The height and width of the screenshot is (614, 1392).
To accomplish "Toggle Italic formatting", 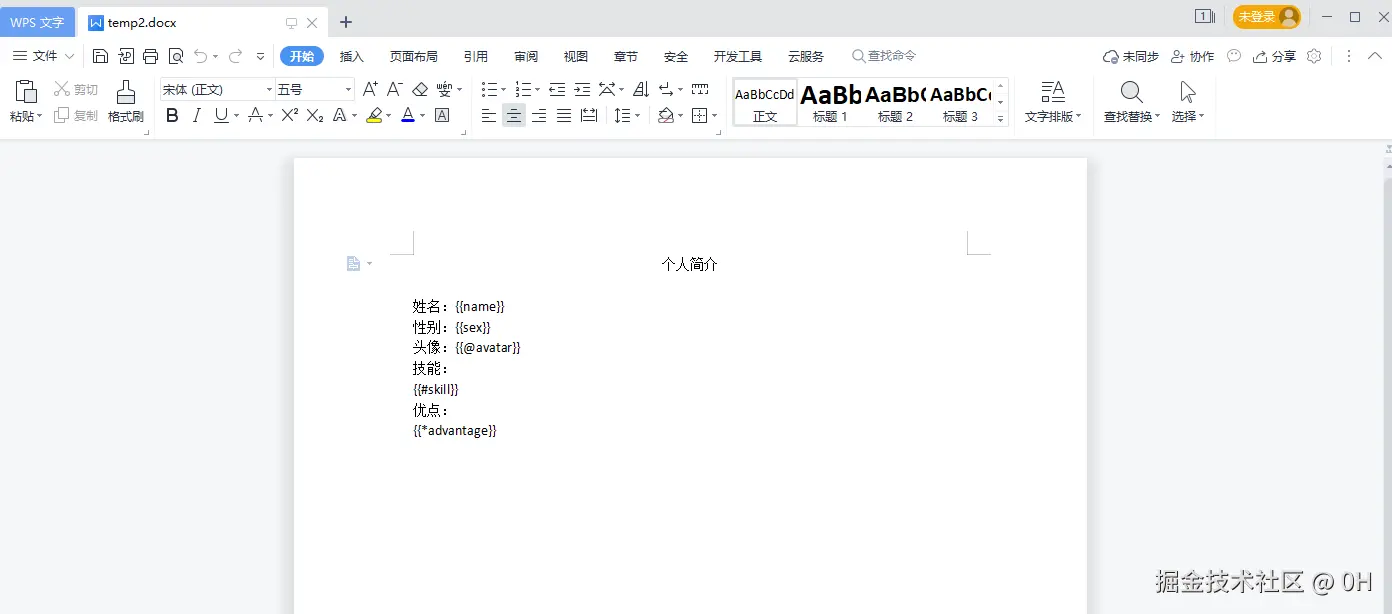I will click(197, 116).
